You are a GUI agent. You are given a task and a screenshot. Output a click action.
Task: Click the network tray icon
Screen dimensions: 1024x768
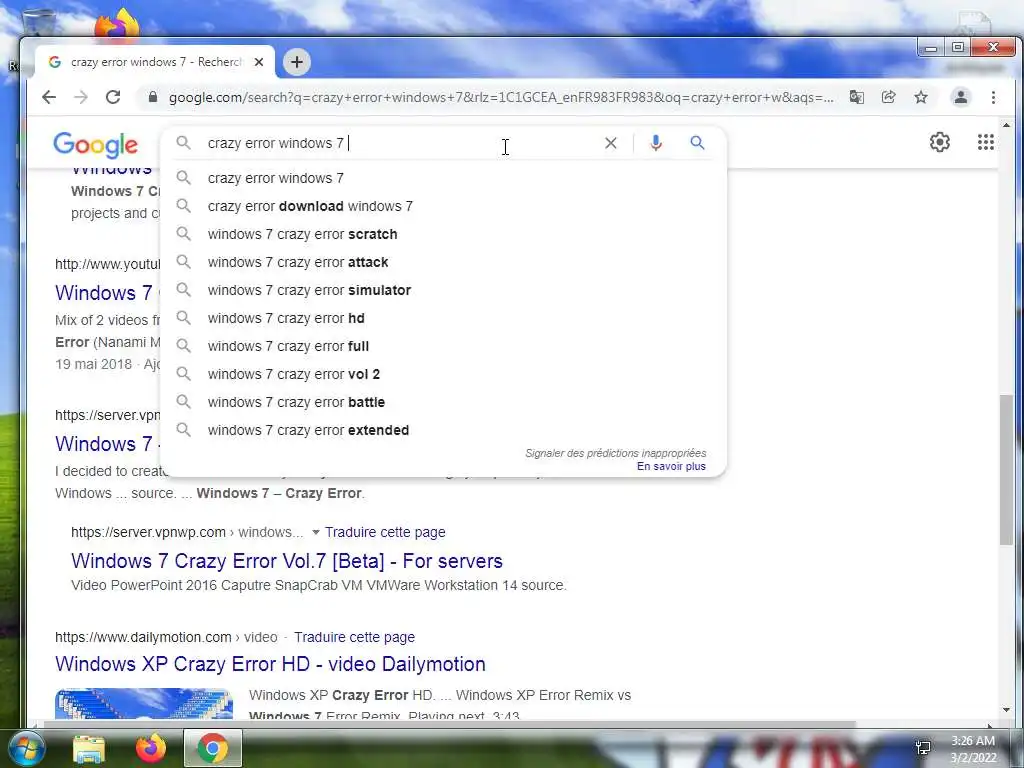923,748
